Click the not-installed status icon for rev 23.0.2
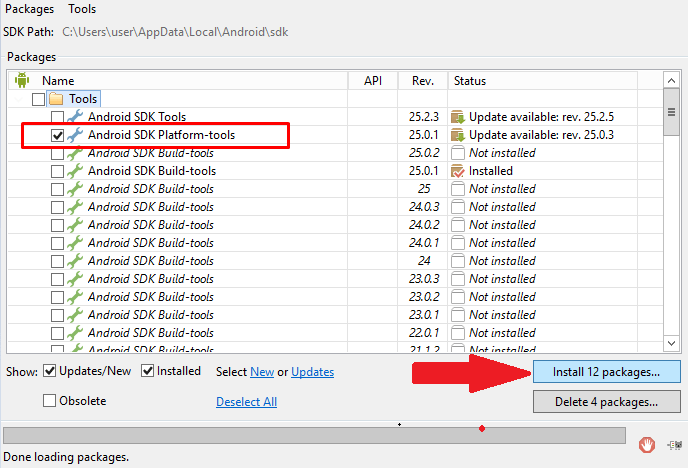 pyautogui.click(x=458, y=297)
